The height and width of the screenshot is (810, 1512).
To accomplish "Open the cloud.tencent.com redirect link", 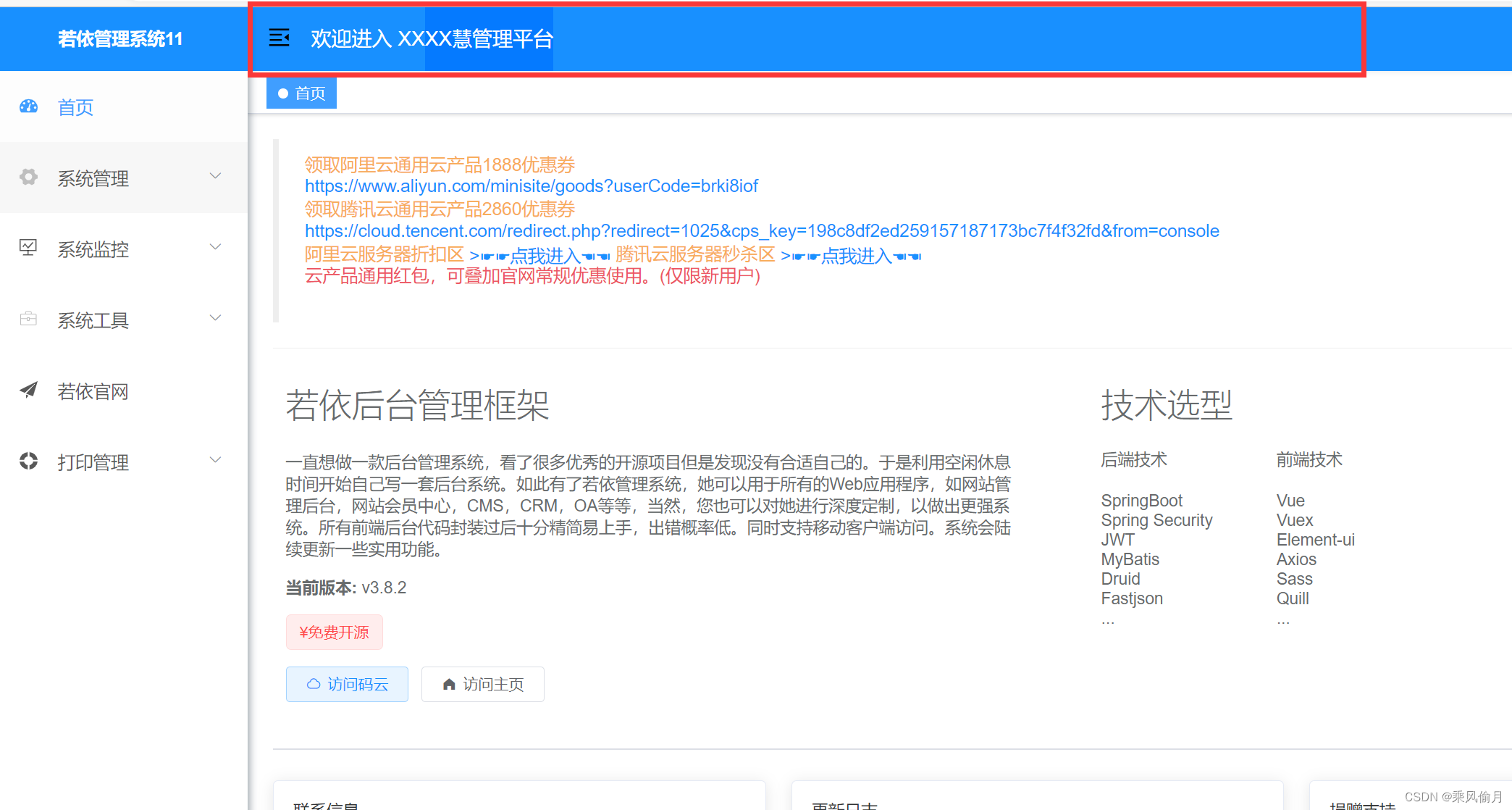I will point(761,231).
